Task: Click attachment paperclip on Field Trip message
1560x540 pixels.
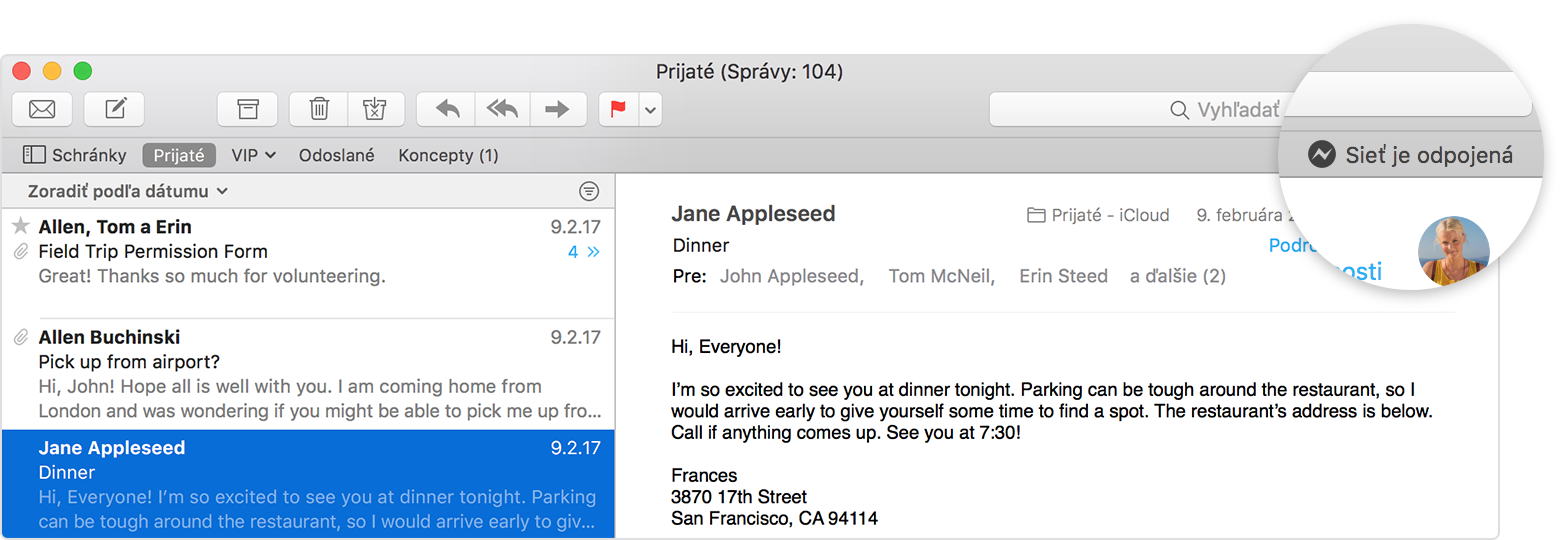Action: 20,252
